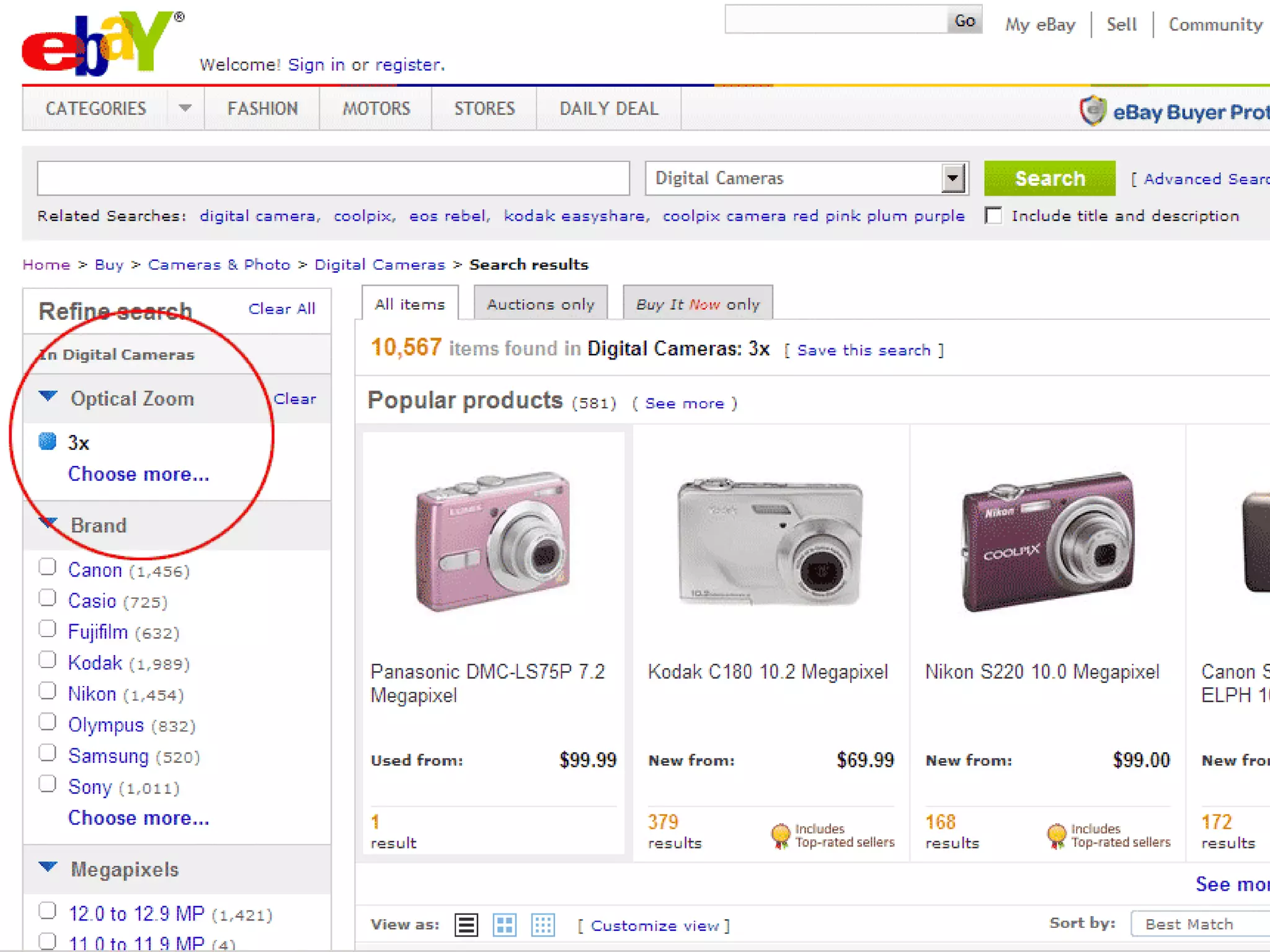The image size is (1270, 952).
Task: Click Top-rated sellers ribbon under Kodak C180
Action: [780, 835]
